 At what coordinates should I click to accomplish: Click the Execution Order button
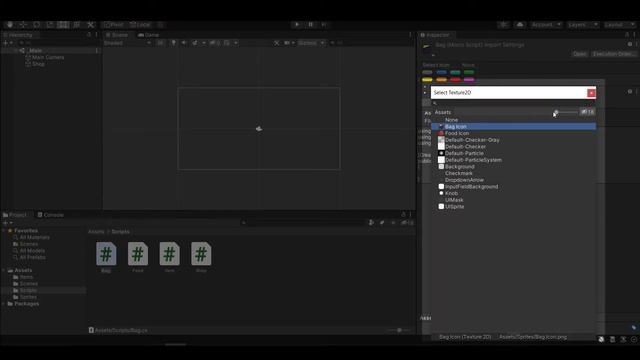point(613,54)
